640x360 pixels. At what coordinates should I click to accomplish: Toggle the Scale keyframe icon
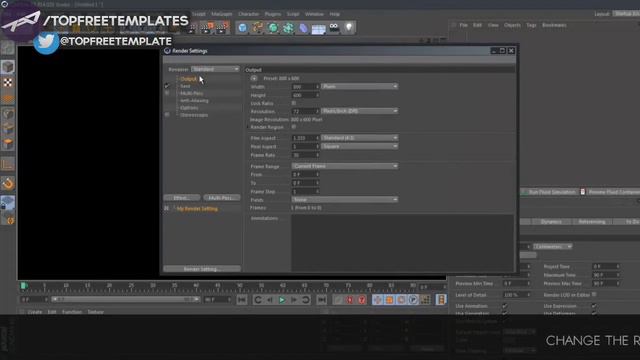389,300
